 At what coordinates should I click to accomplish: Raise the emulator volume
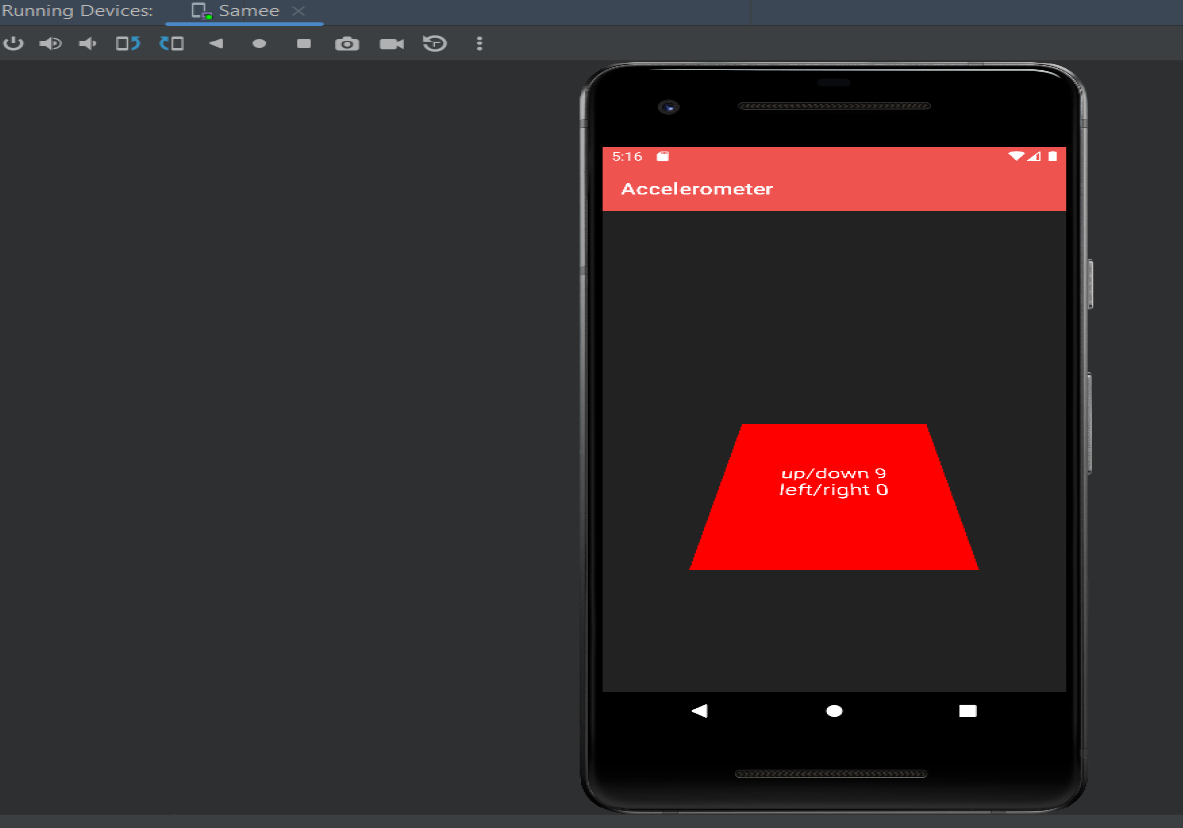(x=51, y=44)
